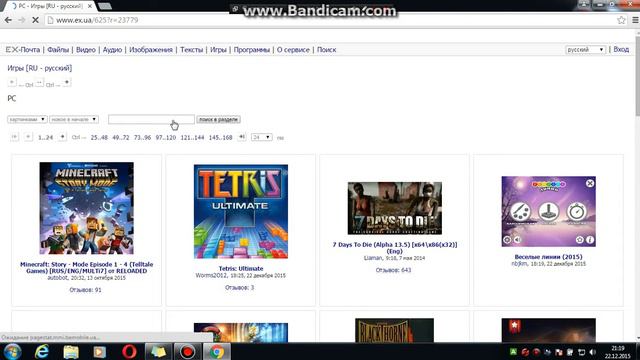Go to page range 121..144
Image resolution: width=640 pixels, height=360 pixels.
[192, 138]
